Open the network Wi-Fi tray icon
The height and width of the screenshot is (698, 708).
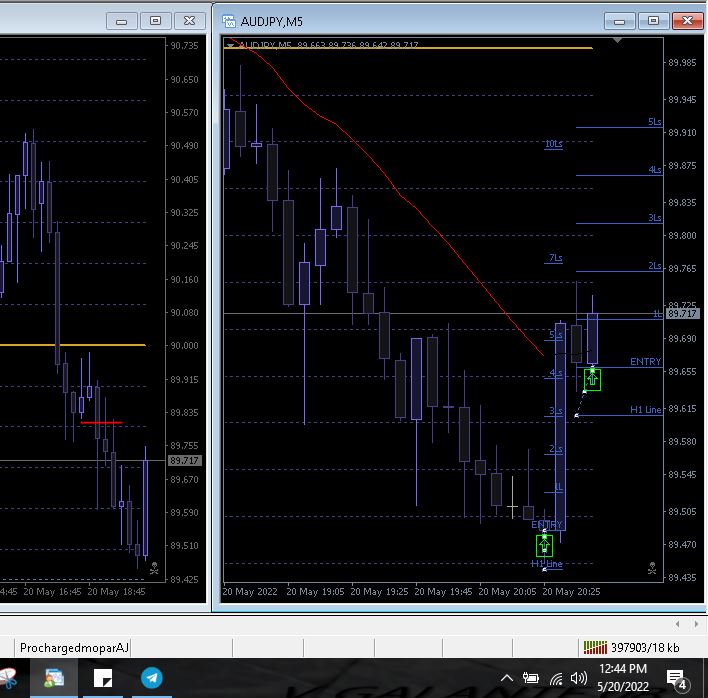coord(556,679)
